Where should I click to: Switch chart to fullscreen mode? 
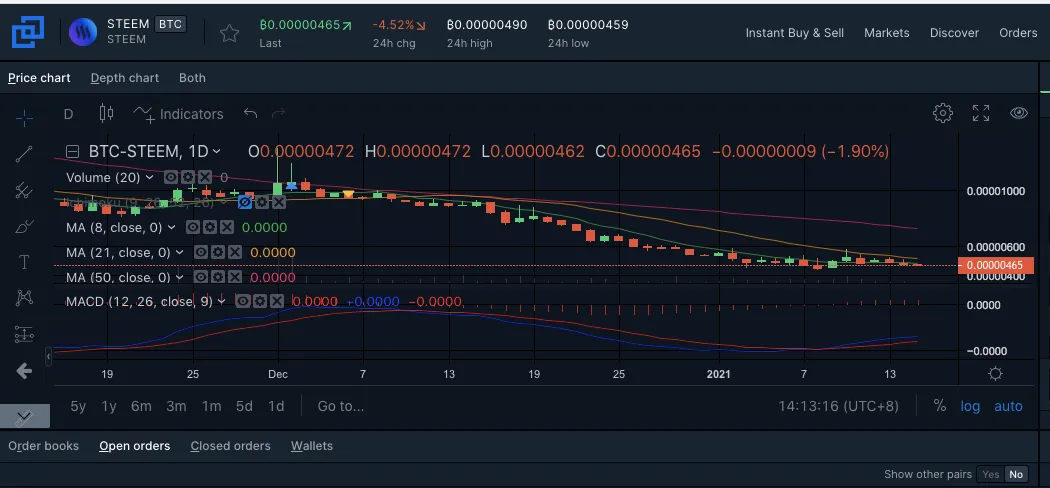tap(981, 113)
